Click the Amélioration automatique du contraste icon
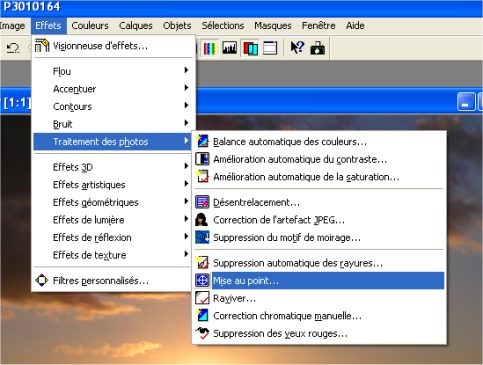 click(x=202, y=159)
